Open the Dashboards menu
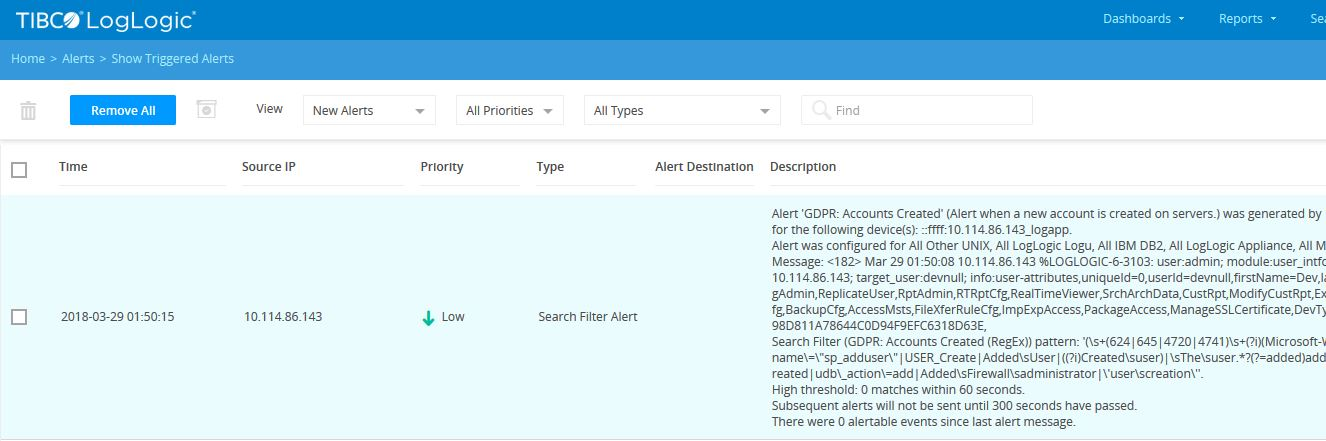1326x441 pixels. 1143,18
